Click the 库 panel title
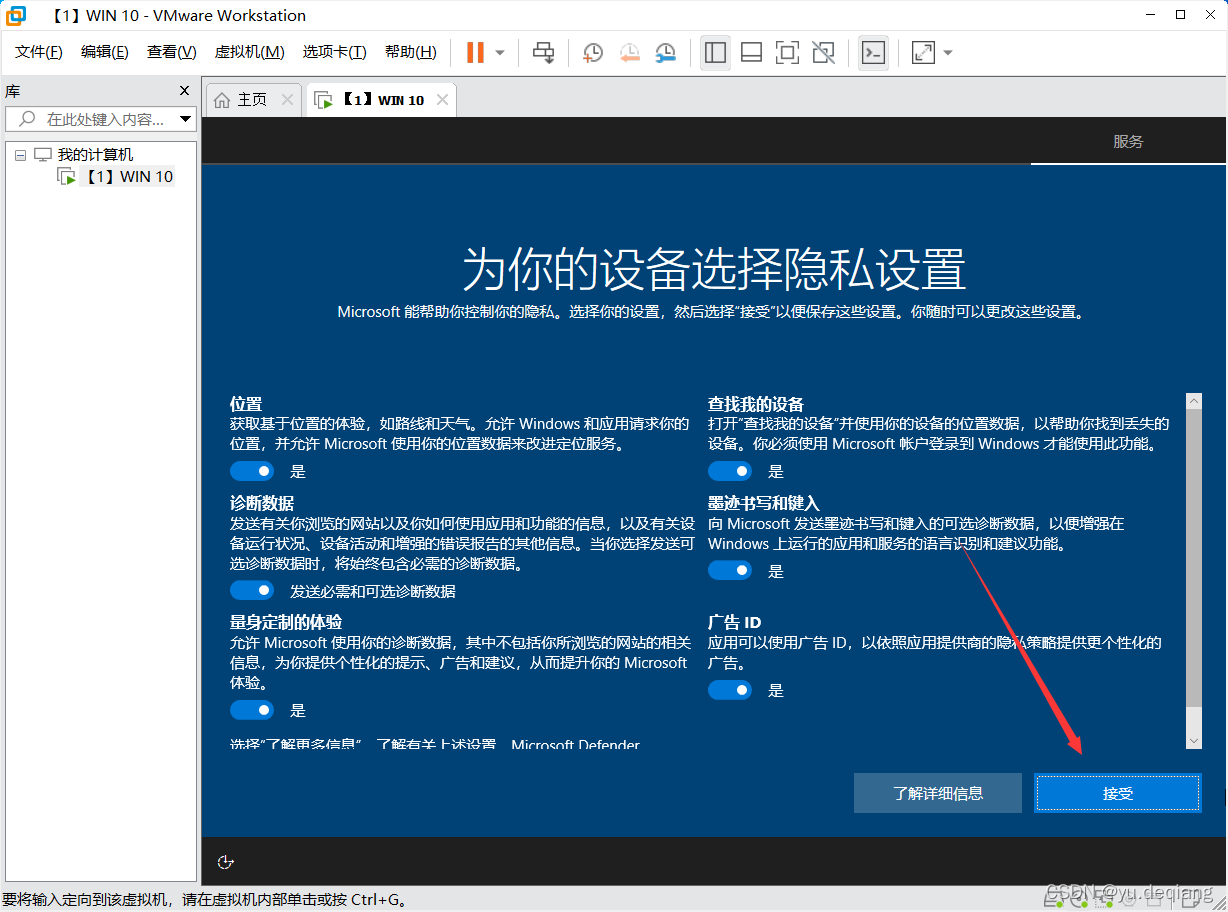 coord(13,90)
